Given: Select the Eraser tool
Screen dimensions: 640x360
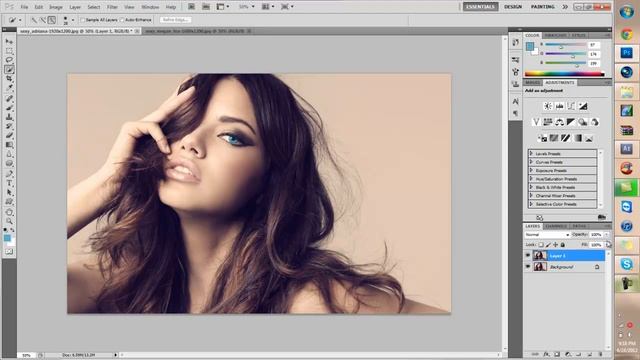Looking at the screenshot, I should (9, 136).
